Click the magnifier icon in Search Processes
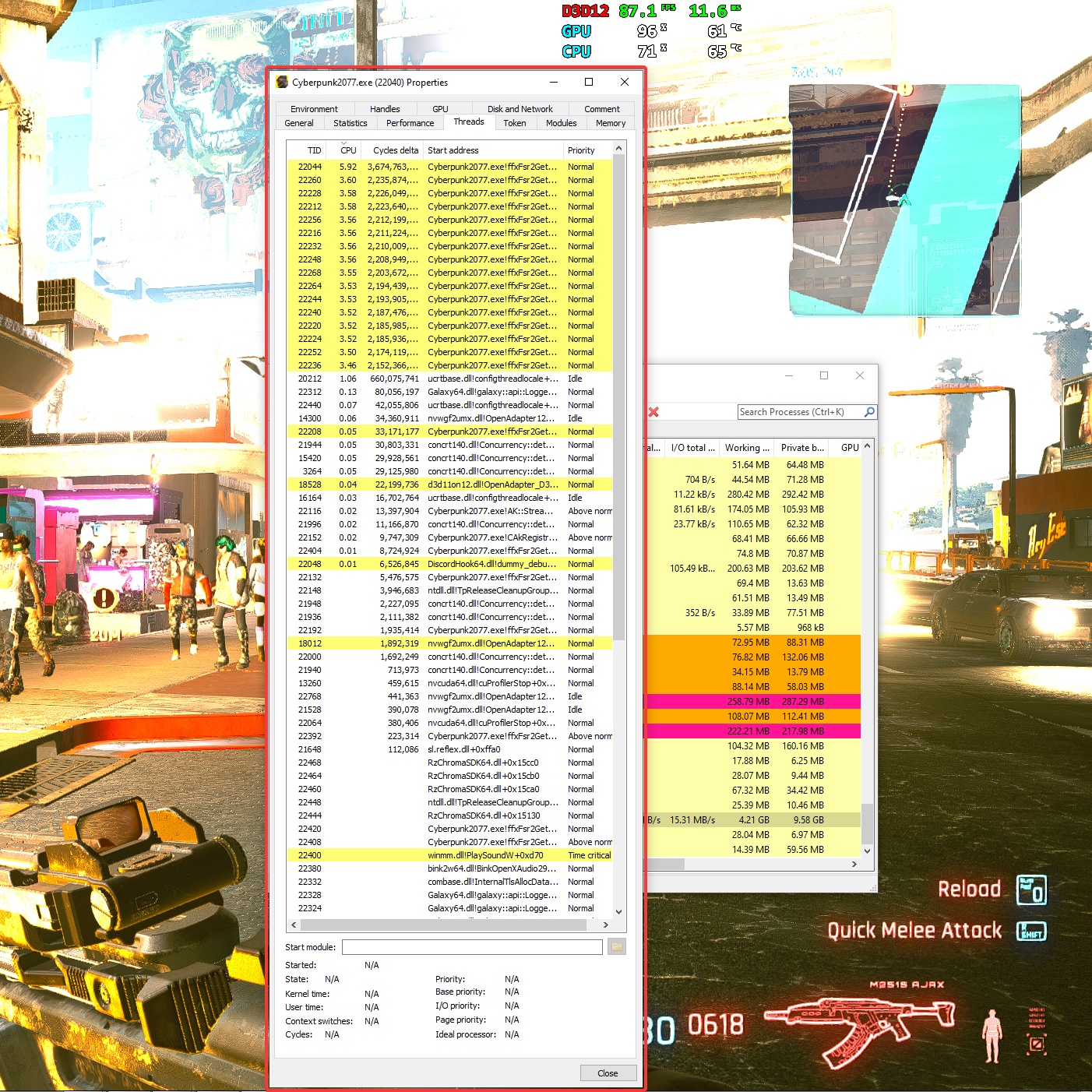The width and height of the screenshot is (1092, 1092). 869,412
